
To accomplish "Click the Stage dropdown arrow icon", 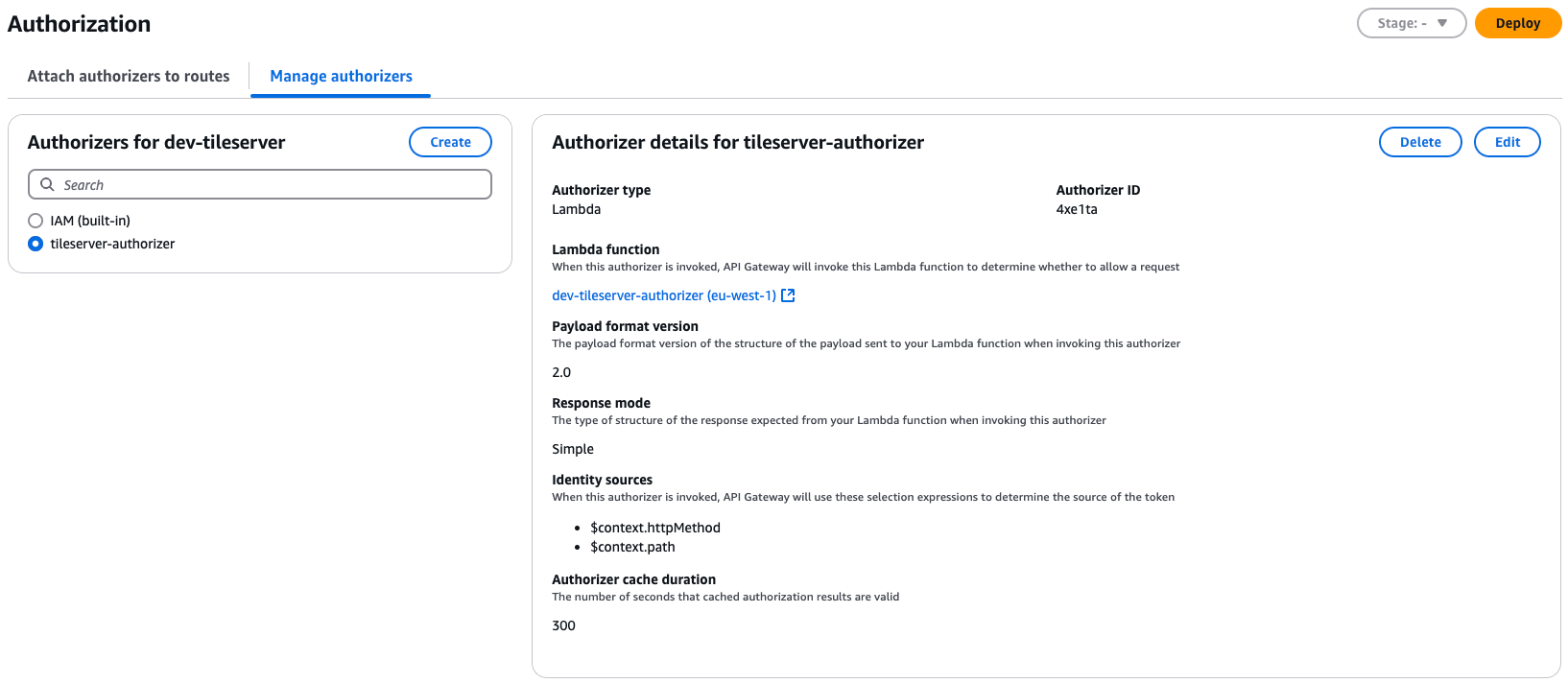I will 1441,23.
